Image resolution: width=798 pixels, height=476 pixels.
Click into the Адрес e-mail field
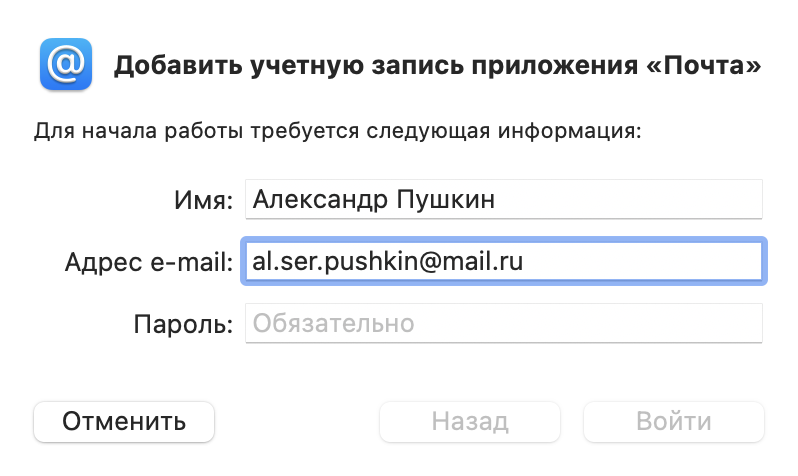point(503,261)
